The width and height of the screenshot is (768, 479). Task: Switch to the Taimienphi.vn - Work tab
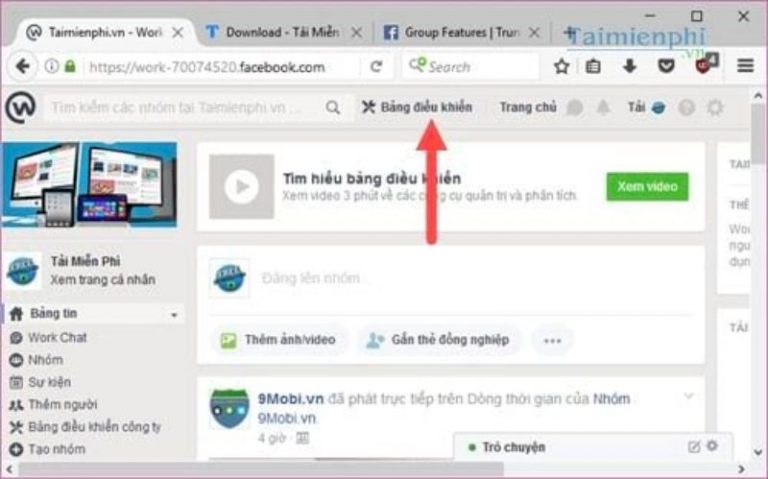point(105,32)
